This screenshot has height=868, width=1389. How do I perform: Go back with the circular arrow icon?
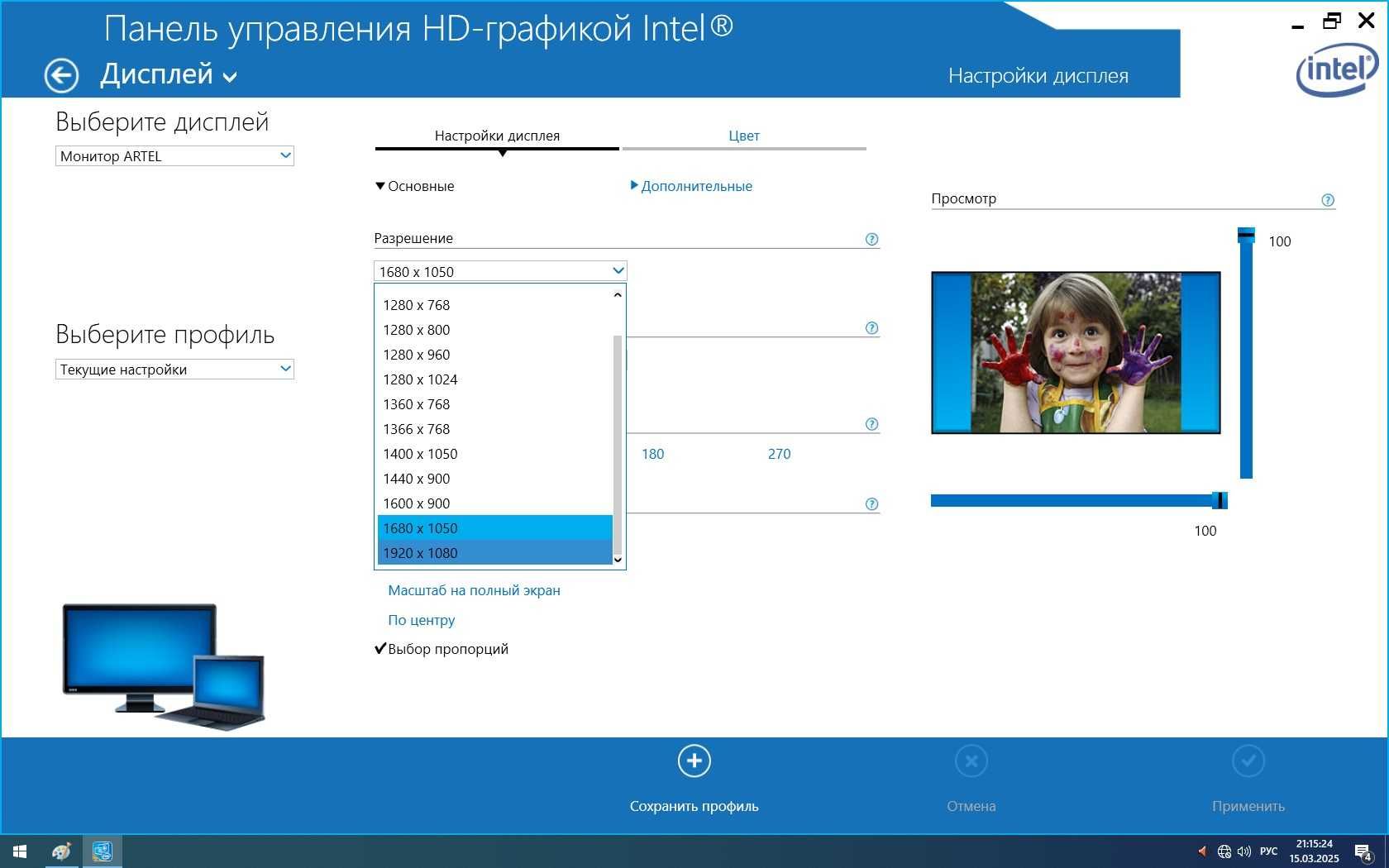click(x=61, y=76)
